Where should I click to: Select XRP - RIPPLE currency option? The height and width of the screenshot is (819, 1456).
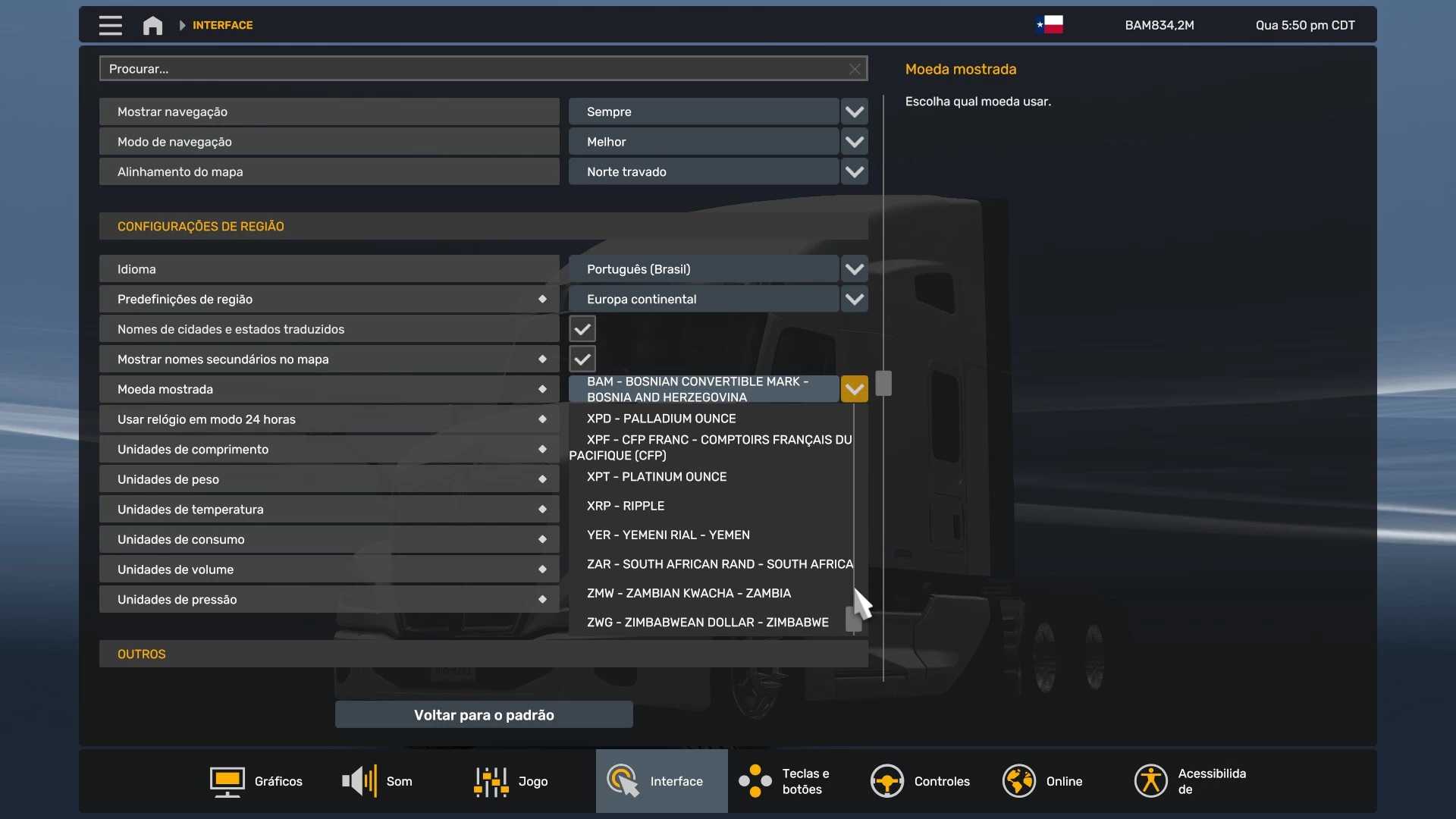tap(626, 506)
